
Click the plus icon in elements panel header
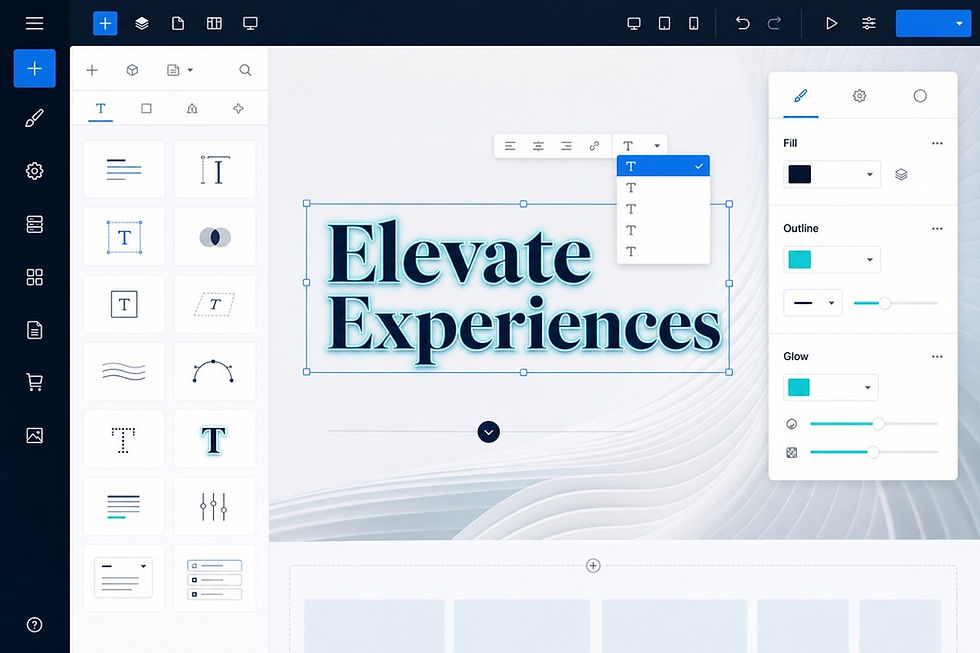pos(92,70)
